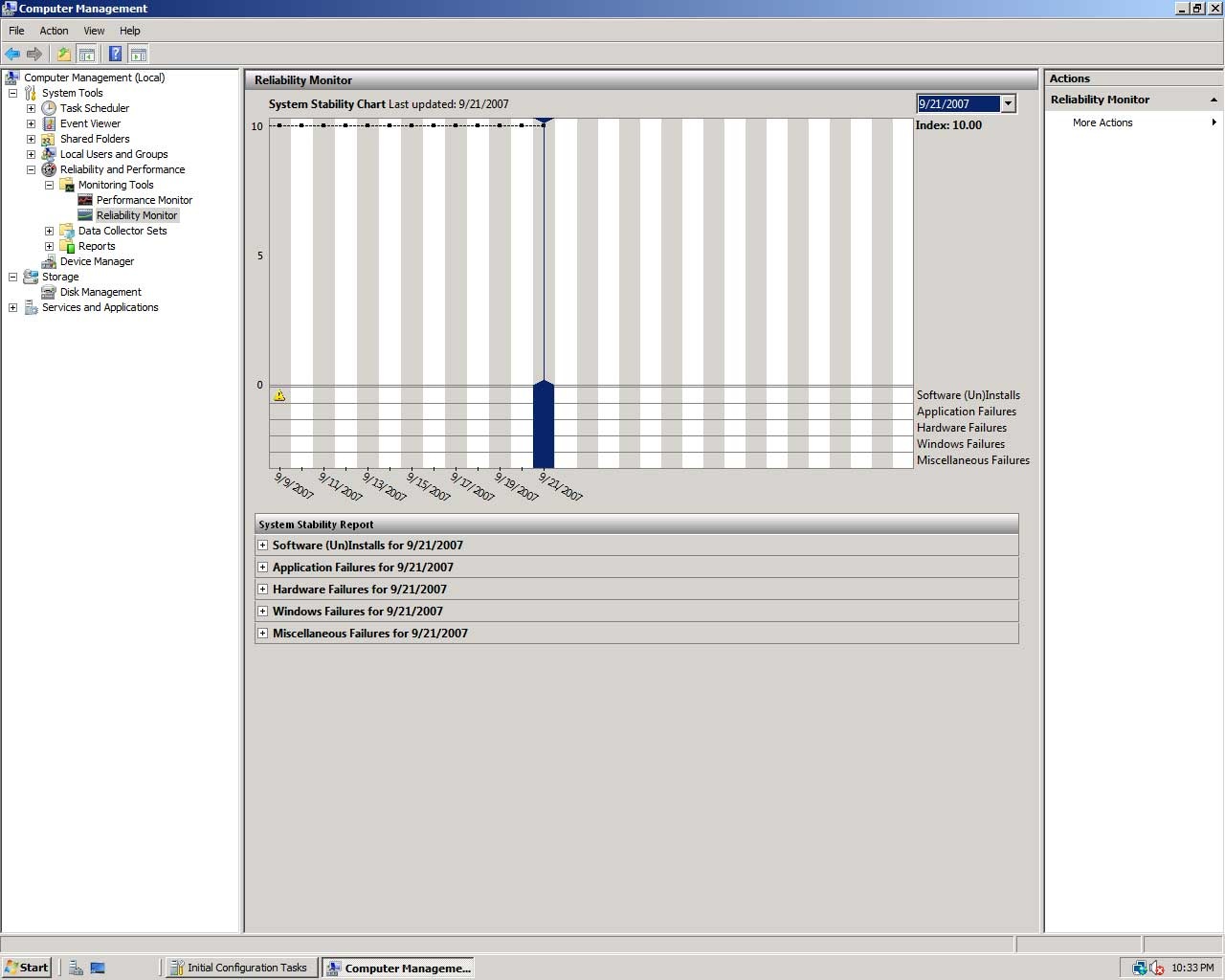The width and height of the screenshot is (1225, 980).
Task: Toggle the Show/Hide Console Tree icon
Action: pos(86,55)
